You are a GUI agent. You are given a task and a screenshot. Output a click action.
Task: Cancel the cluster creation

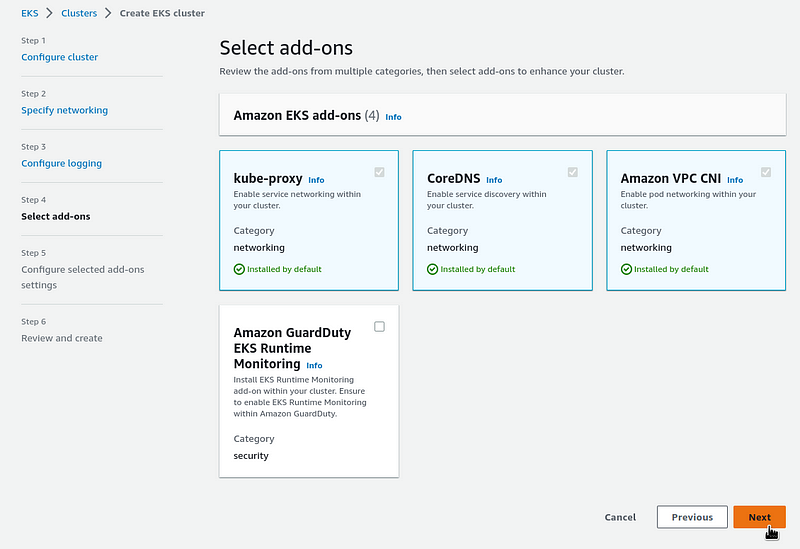620,517
